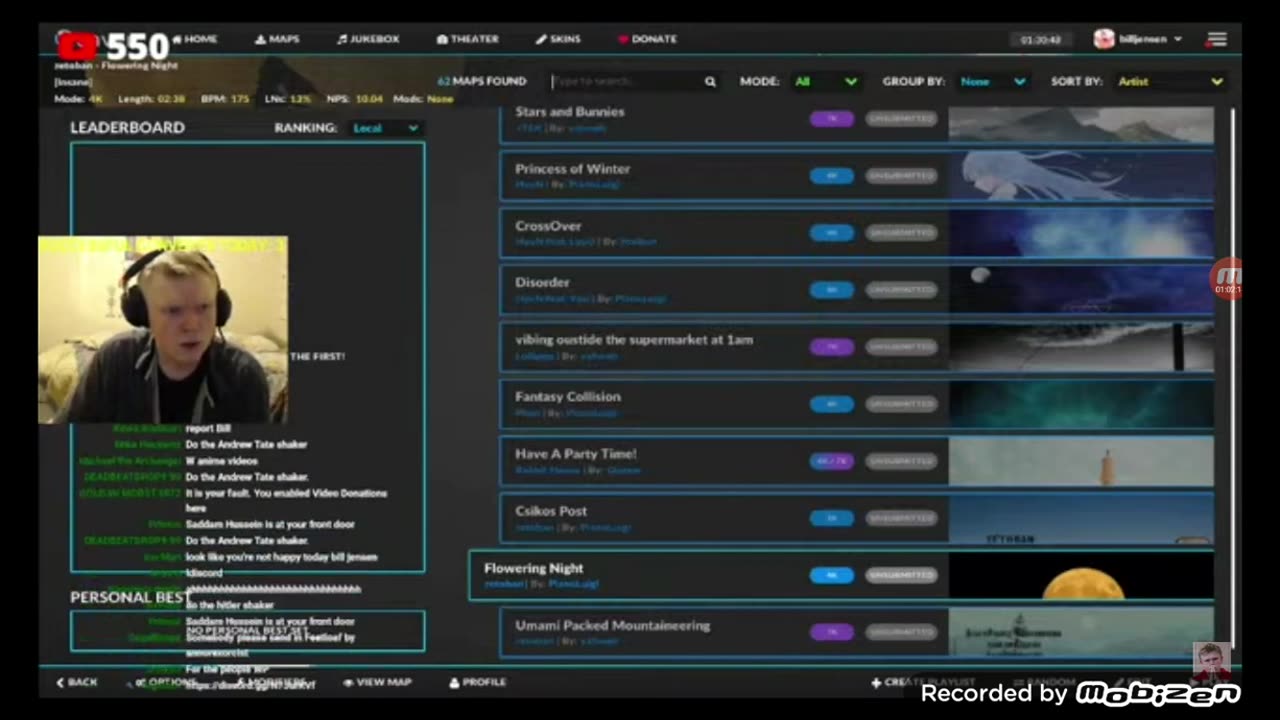Screen dimensions: 1280x720
Task: Select the CrossOver song title
Action: point(548,226)
